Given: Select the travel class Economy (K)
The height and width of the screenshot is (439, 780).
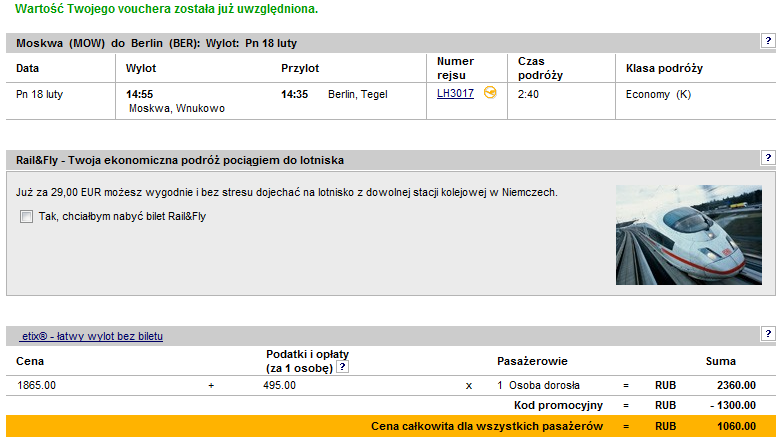Looking at the screenshot, I should (658, 94).
